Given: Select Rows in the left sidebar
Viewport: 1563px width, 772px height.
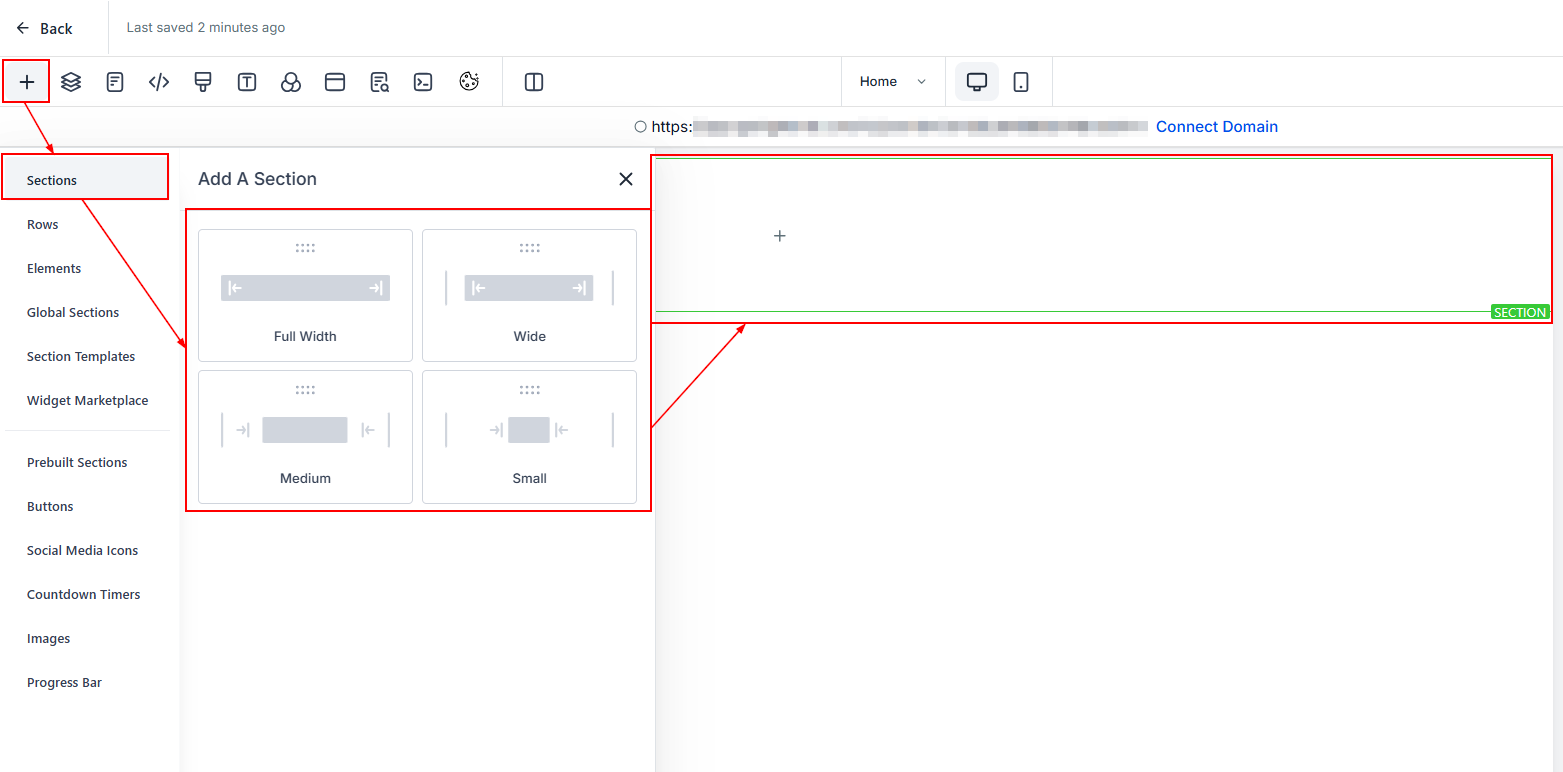Looking at the screenshot, I should [x=43, y=225].
